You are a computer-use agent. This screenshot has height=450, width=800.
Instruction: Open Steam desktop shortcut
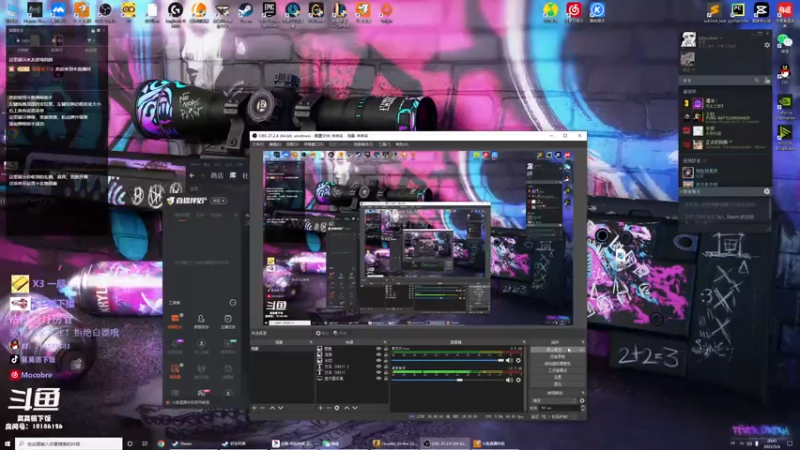pyautogui.click(x=245, y=10)
